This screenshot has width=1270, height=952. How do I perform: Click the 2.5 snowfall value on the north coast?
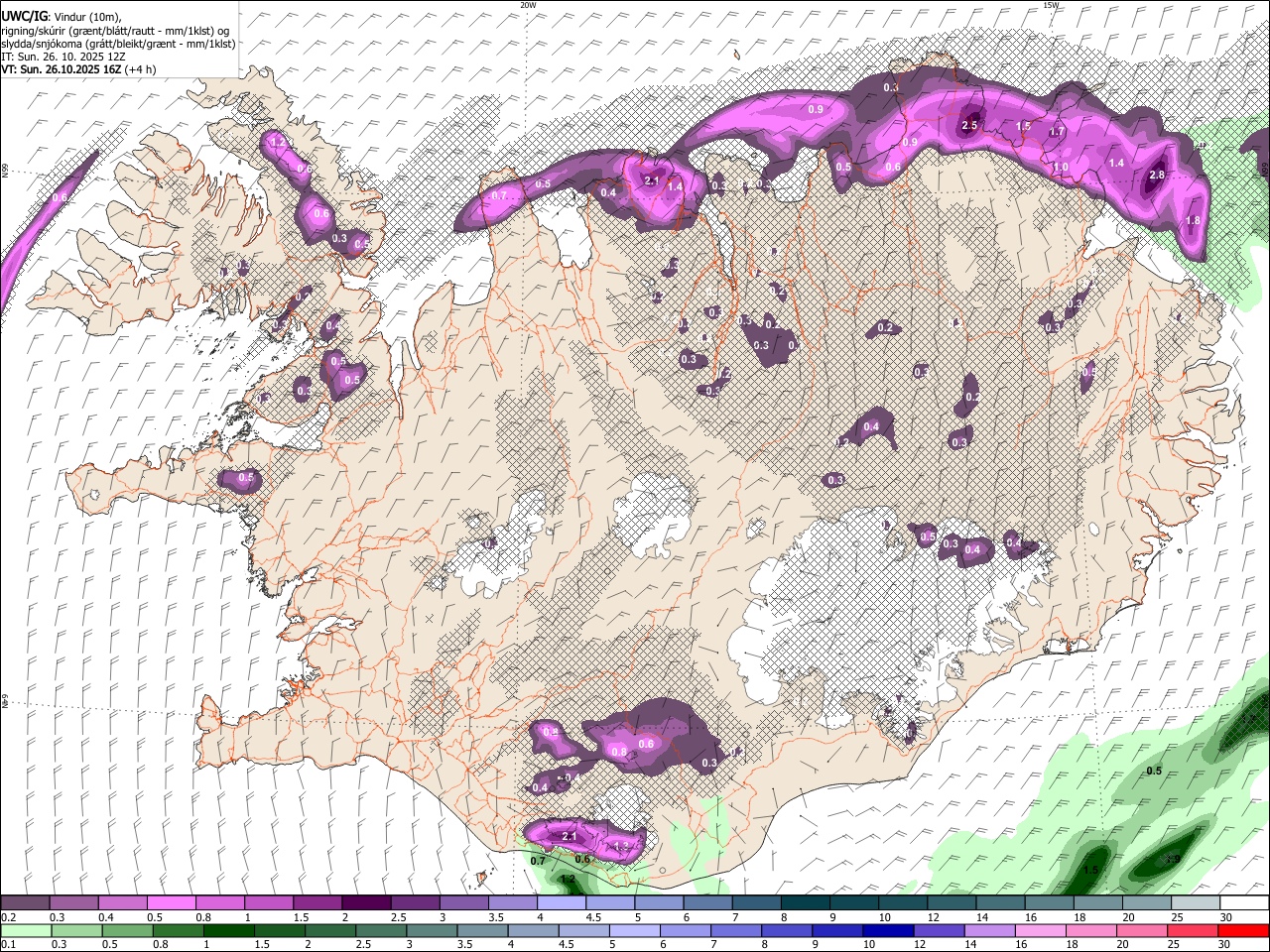coord(969,125)
